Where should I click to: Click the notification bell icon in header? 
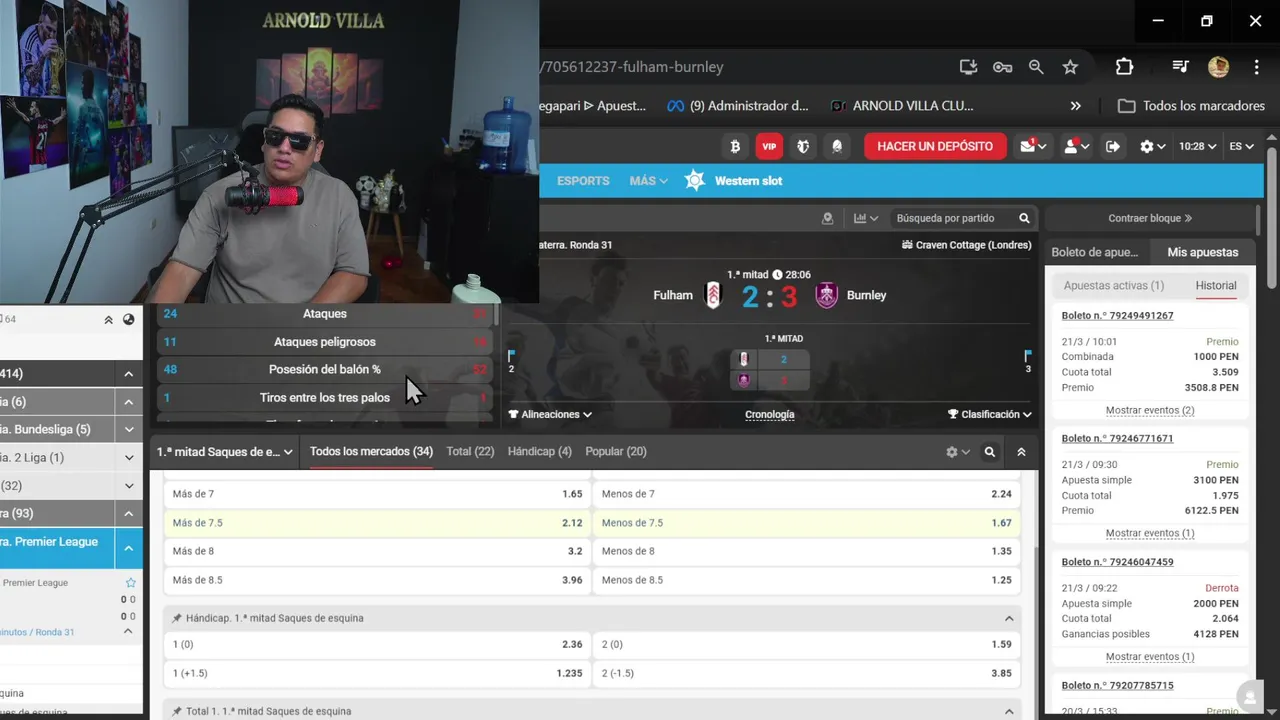click(837, 146)
